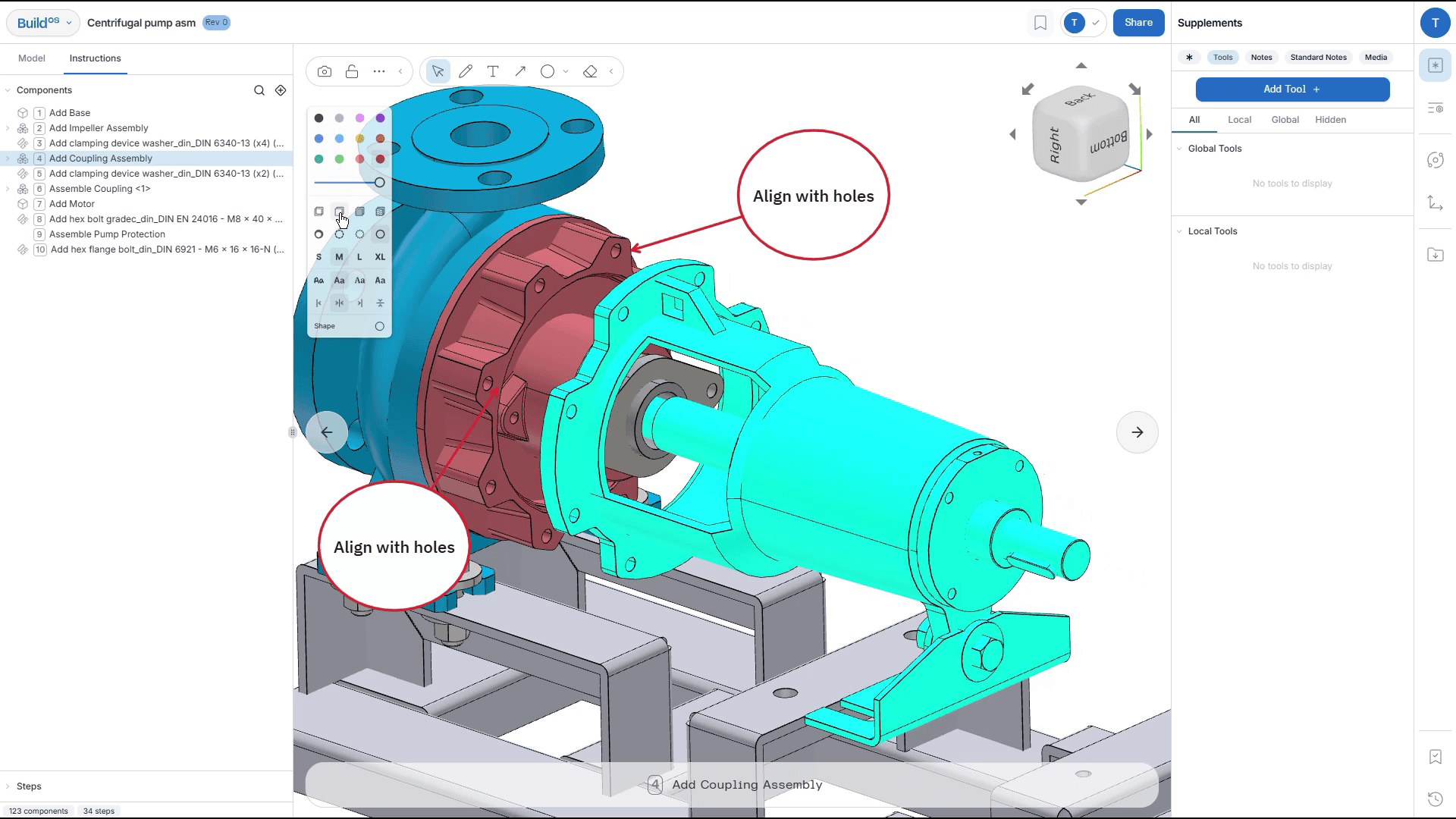Click the search components icon
This screenshot has height=819, width=1456.
tap(259, 90)
